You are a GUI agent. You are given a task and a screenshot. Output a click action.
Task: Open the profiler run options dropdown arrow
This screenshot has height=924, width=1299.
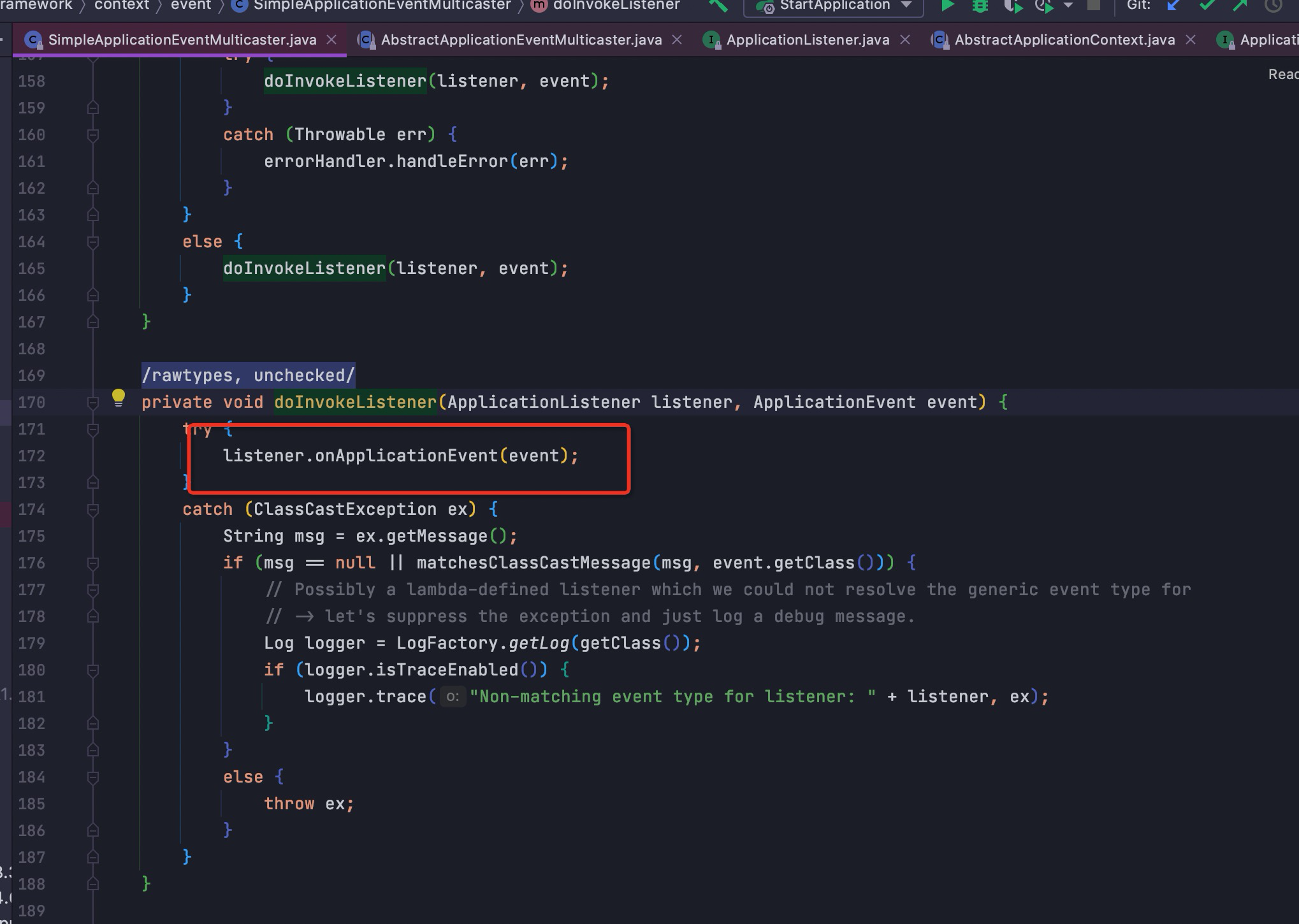coord(1069,6)
